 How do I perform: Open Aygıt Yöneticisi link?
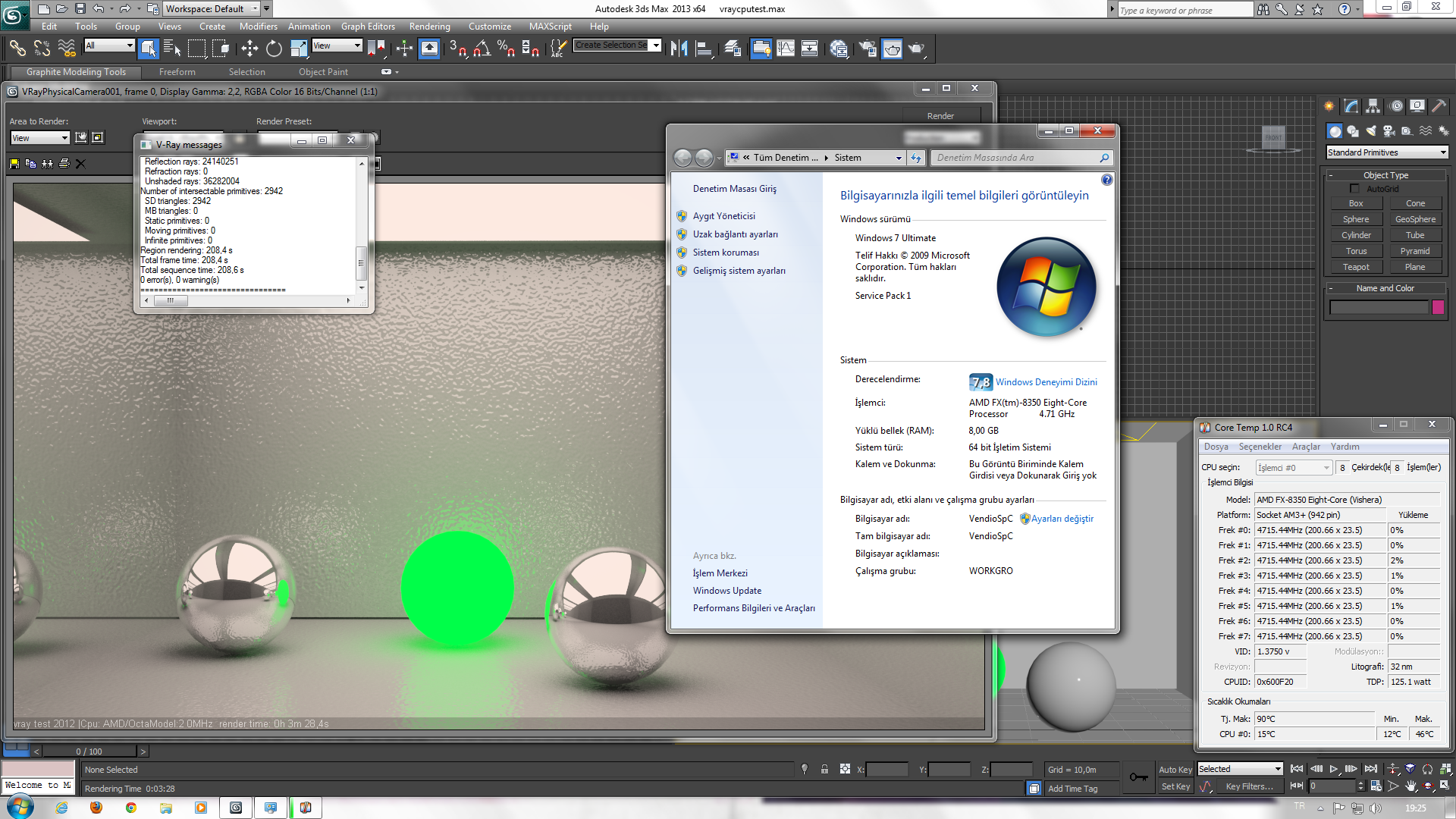723,216
